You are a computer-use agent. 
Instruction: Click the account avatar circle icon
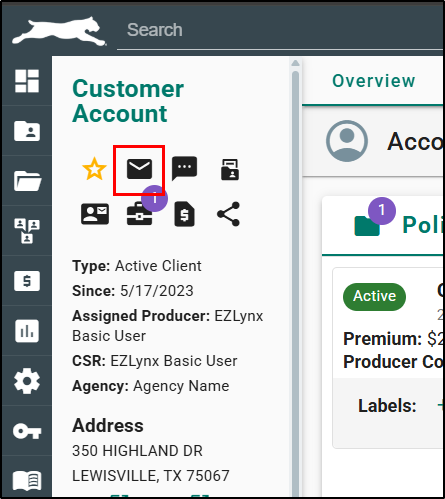point(347,141)
